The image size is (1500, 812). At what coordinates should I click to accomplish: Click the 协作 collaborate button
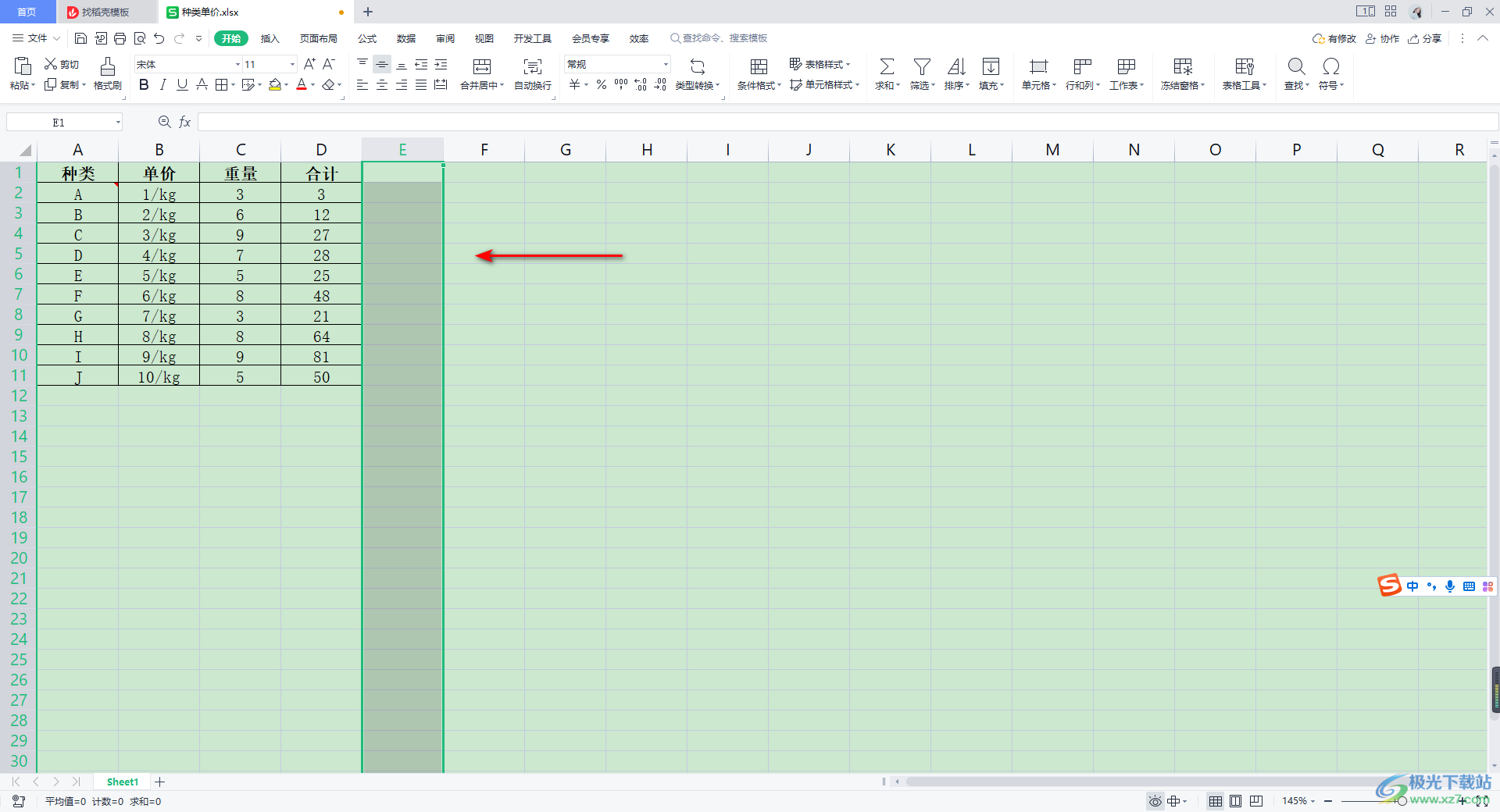(1382, 38)
